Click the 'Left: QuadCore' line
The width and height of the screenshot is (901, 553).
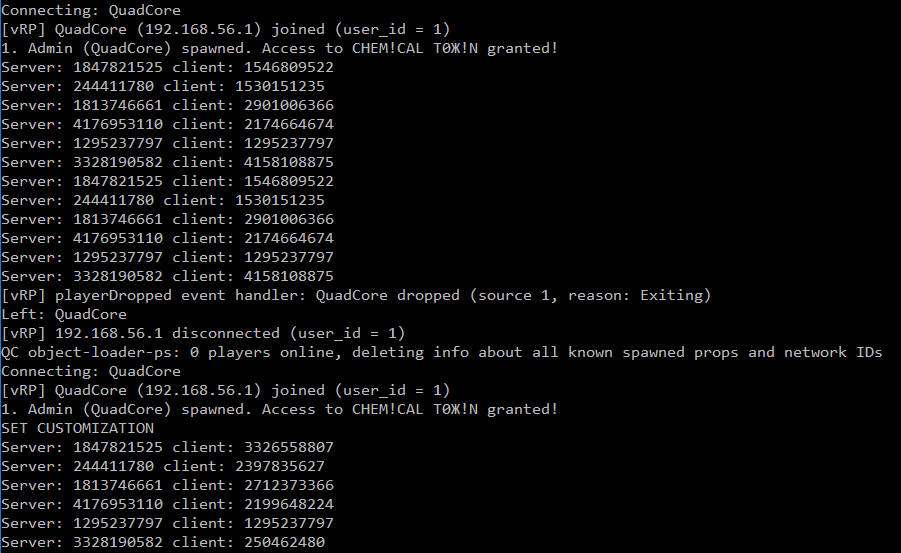click(x=64, y=314)
